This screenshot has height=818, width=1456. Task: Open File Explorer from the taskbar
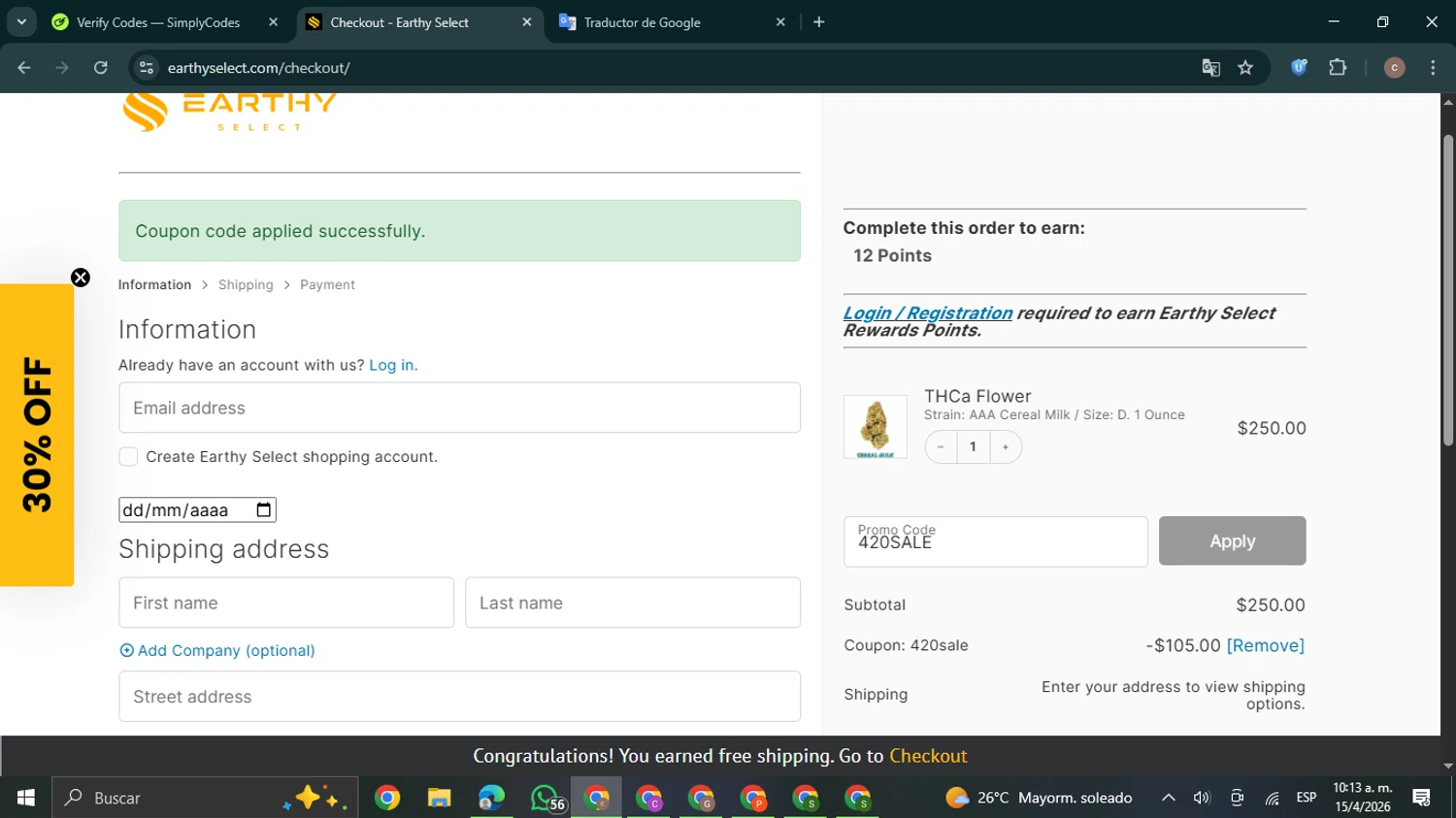coord(439,798)
